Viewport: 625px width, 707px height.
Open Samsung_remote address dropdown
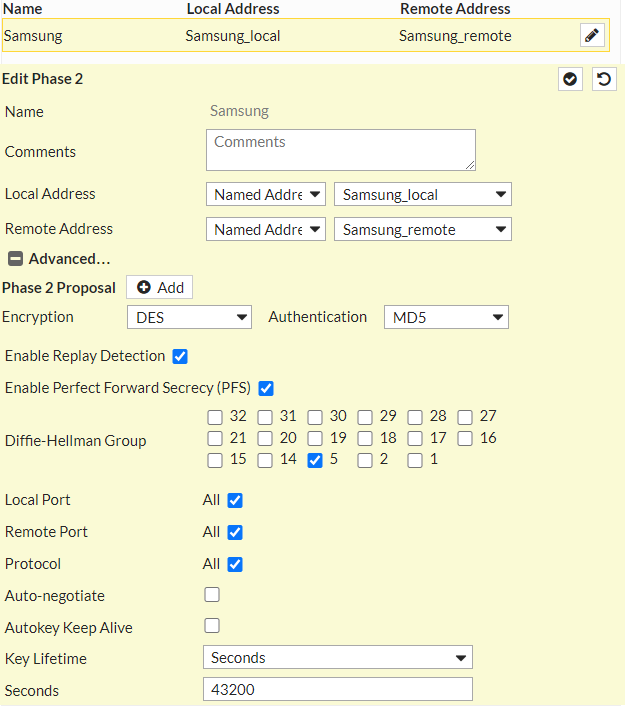click(x=423, y=230)
